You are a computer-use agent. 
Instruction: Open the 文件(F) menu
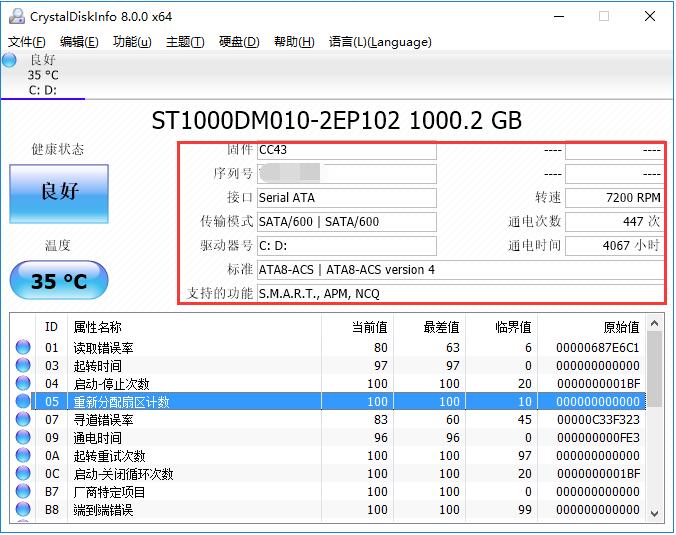point(27,42)
